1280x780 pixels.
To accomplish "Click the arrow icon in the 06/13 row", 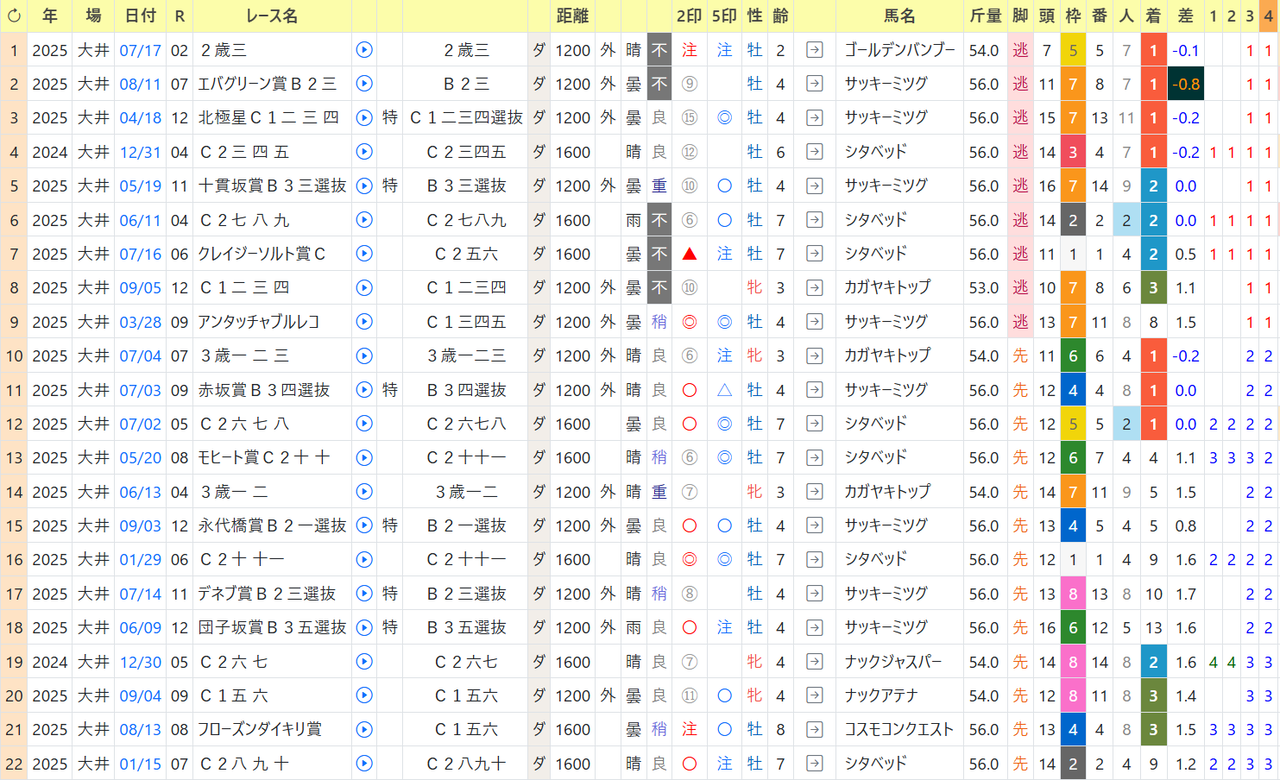I will pos(815,492).
